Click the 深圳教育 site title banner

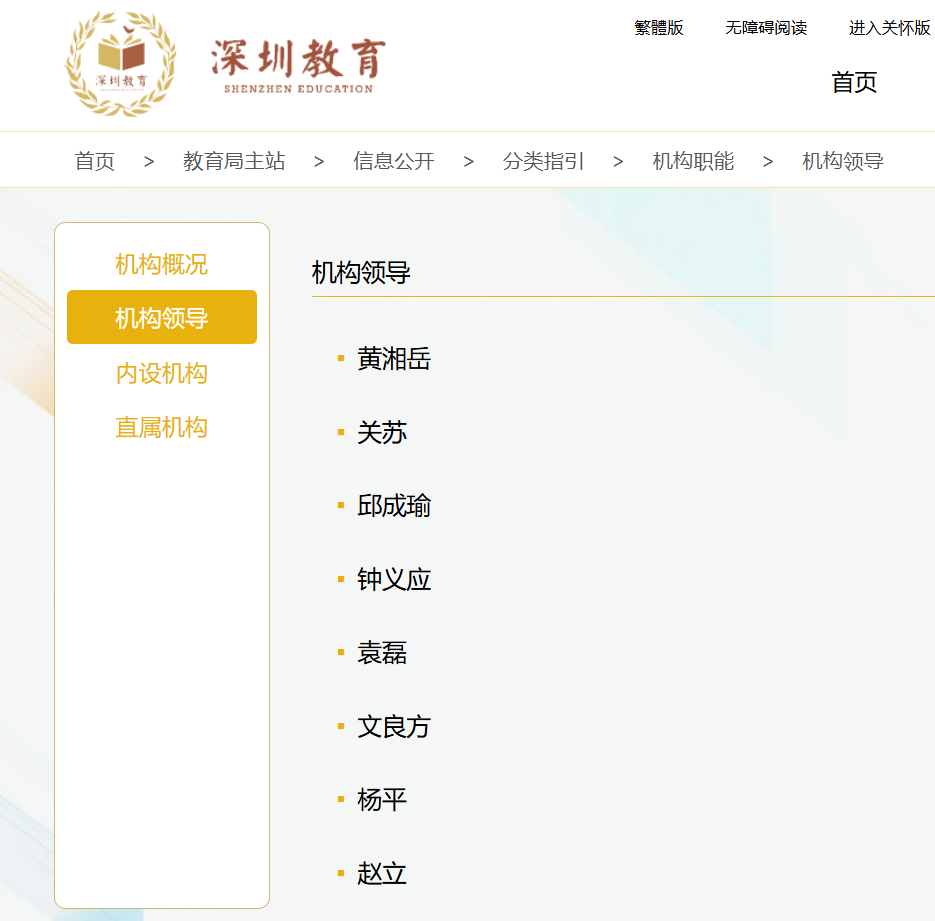(x=298, y=66)
